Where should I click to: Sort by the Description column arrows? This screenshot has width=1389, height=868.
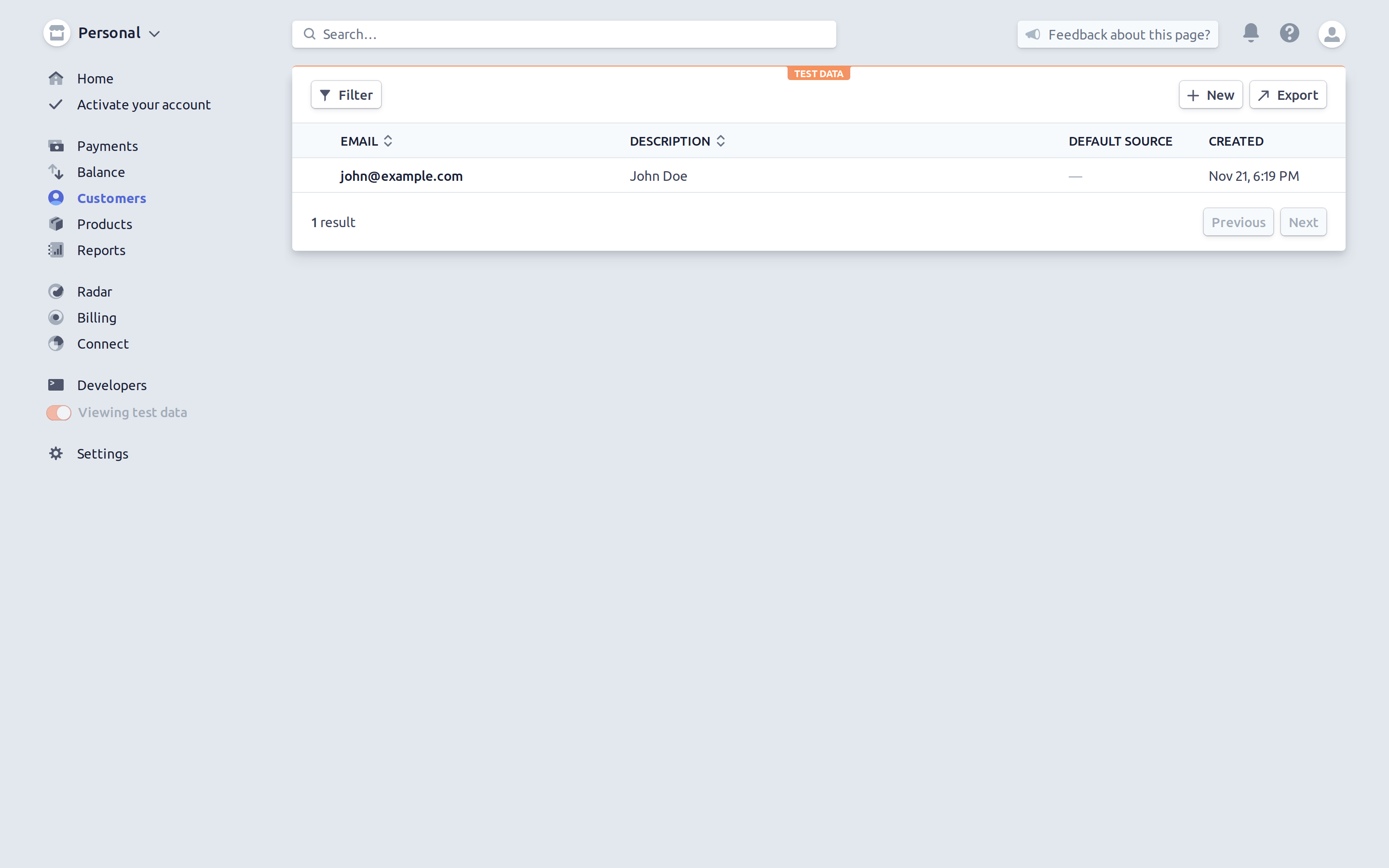click(x=721, y=141)
